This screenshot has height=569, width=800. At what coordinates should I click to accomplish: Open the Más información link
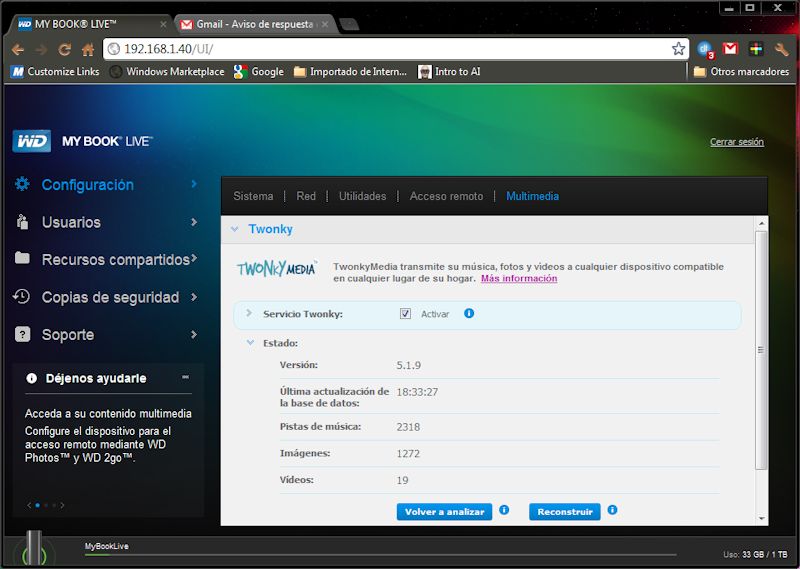coord(519,278)
